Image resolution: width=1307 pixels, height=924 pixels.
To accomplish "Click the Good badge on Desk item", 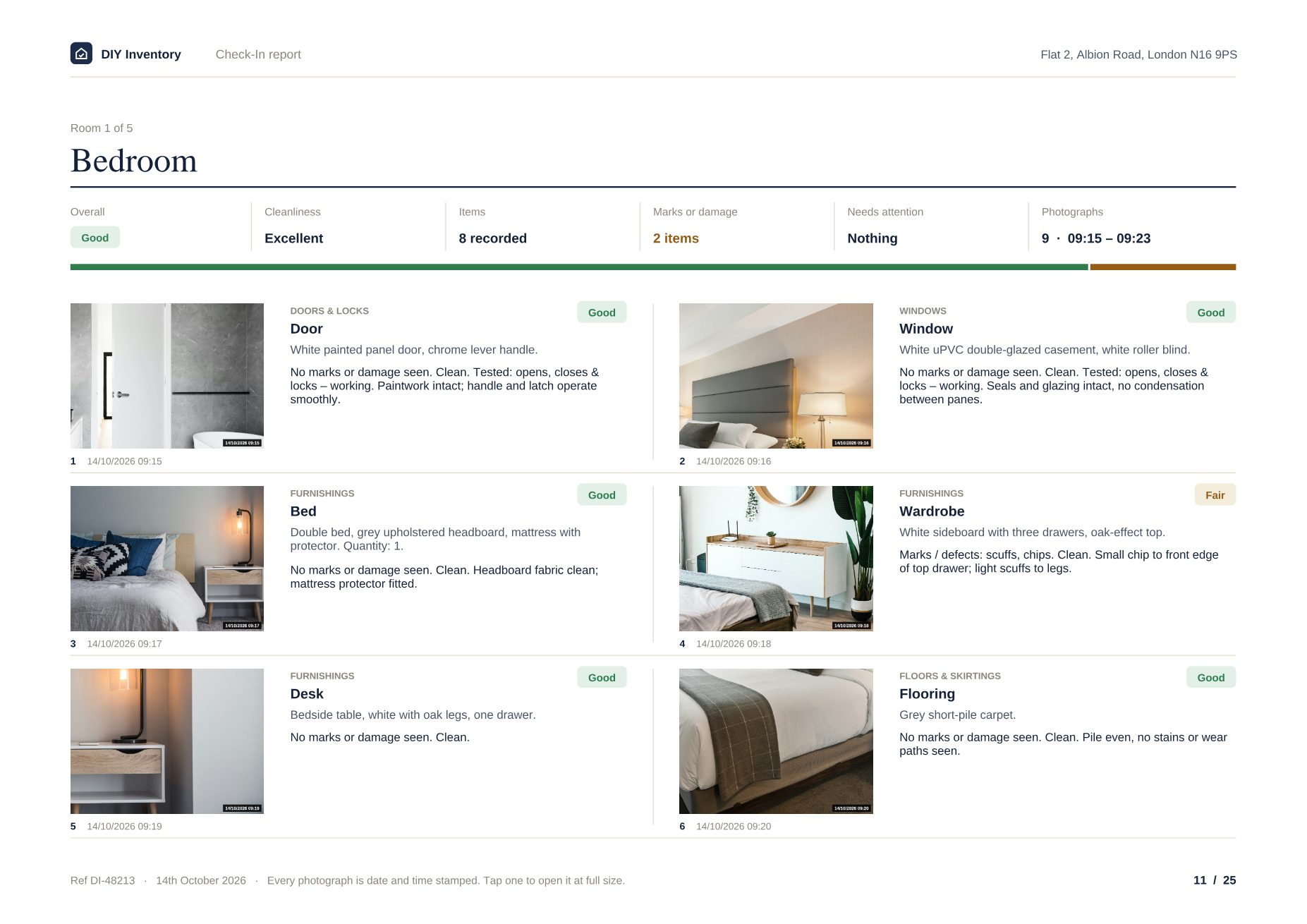I will click(602, 678).
